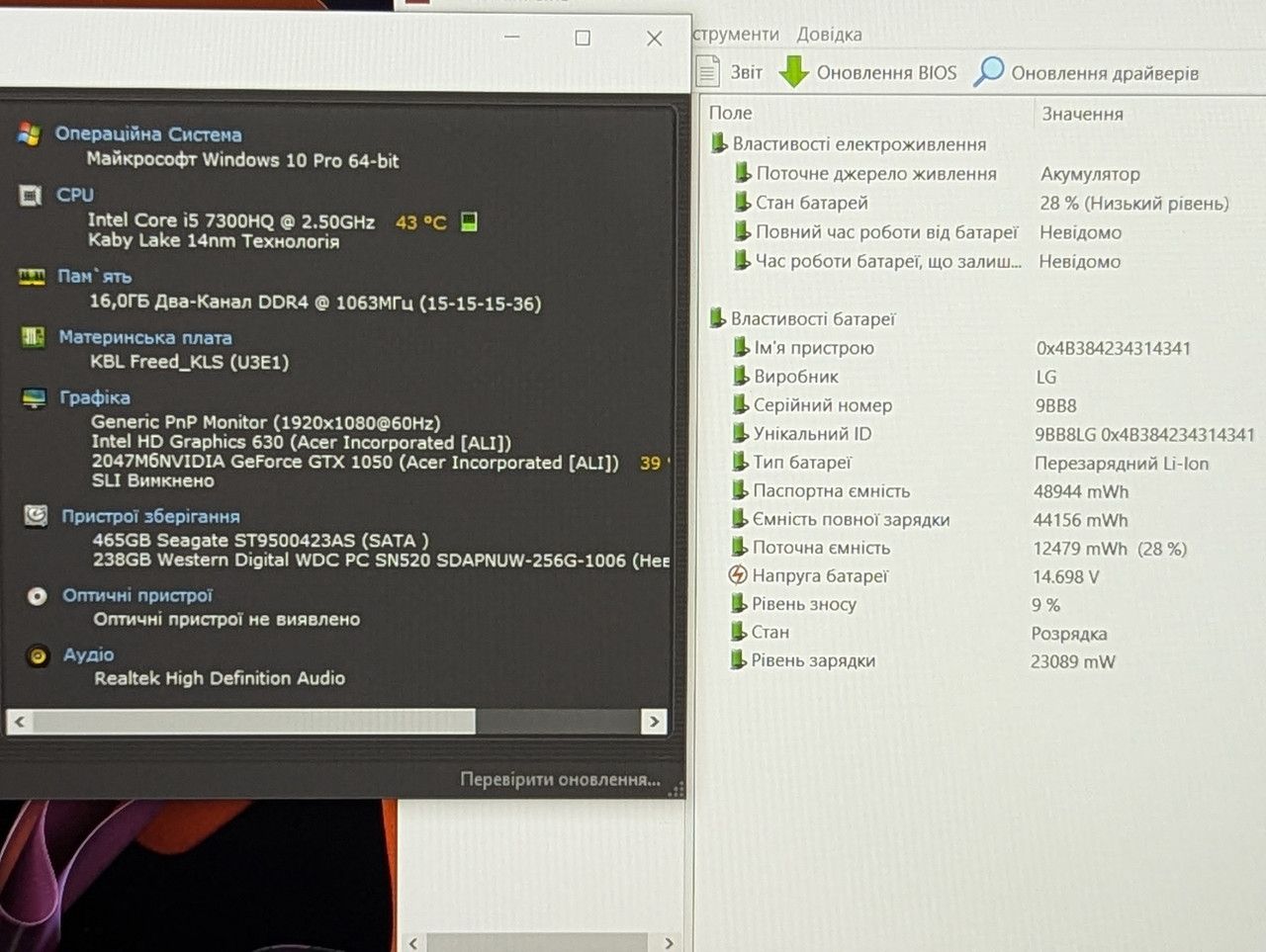
Task: Click the 48944 mWh value
Action: coord(1081,491)
